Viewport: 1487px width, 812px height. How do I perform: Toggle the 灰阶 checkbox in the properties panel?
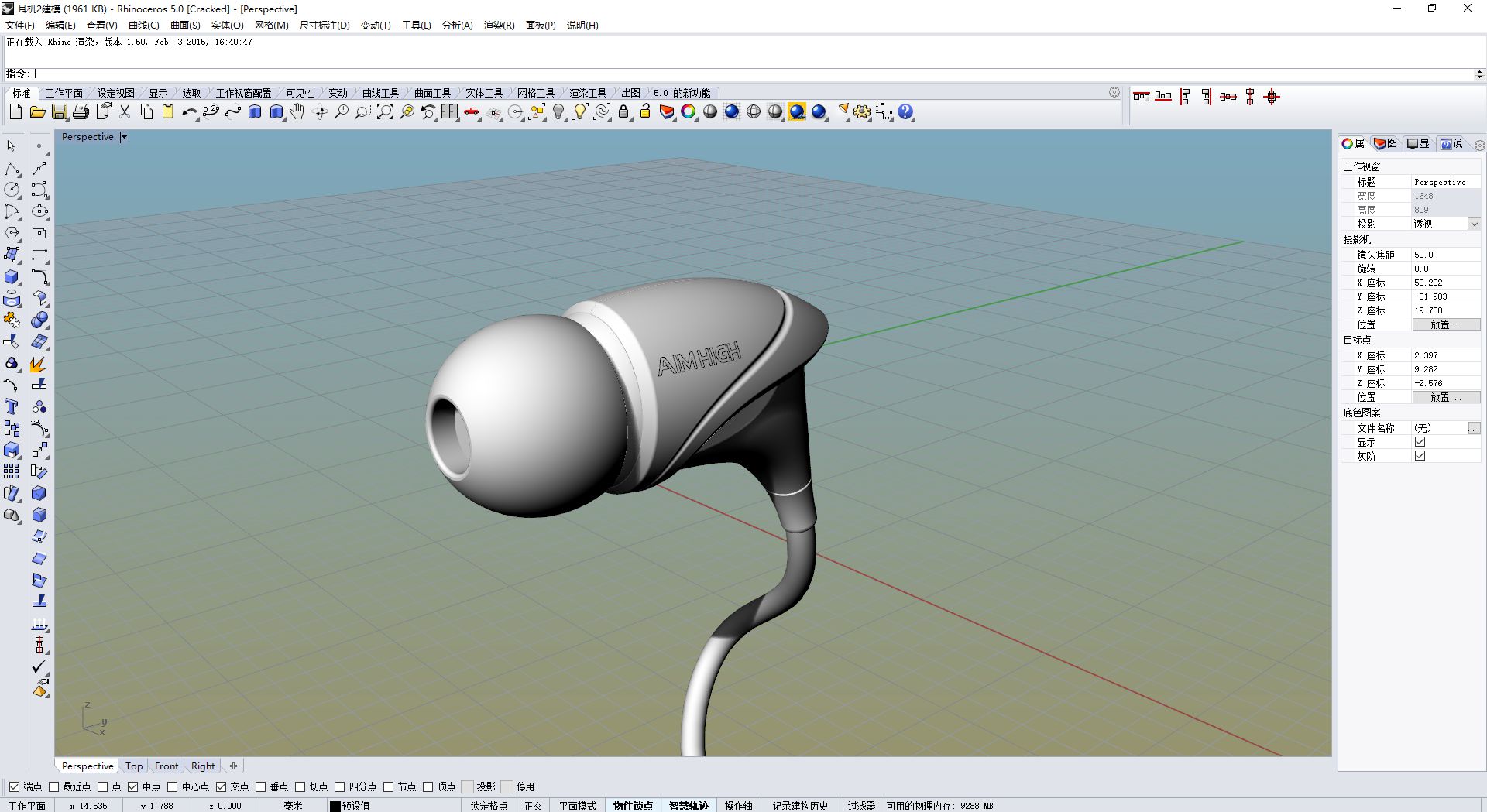(1420, 456)
